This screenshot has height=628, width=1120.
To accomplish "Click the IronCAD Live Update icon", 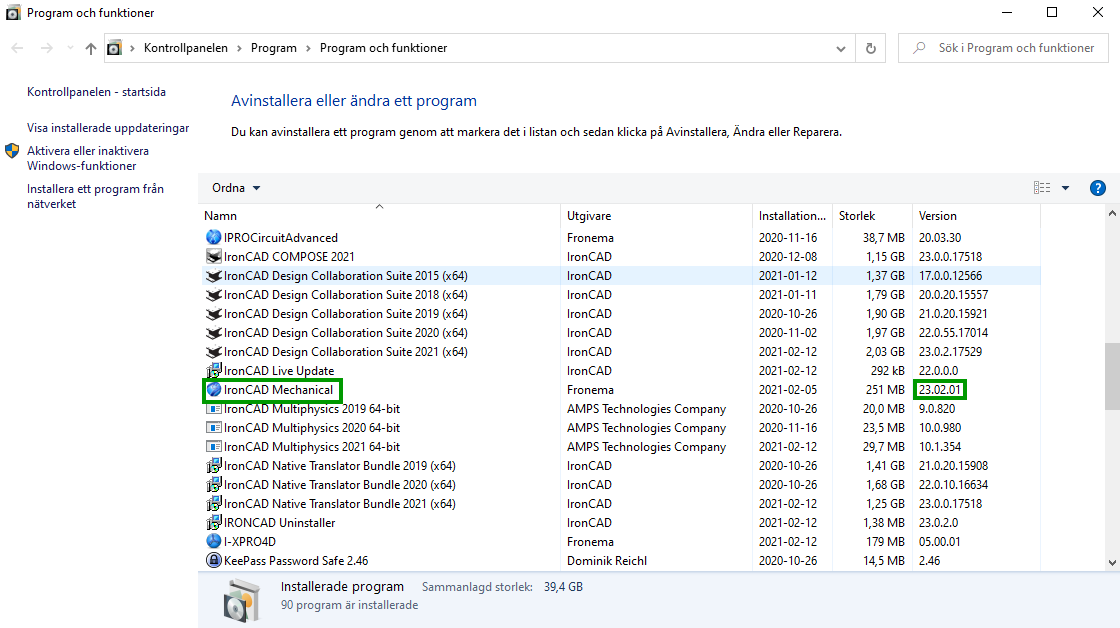I will coord(214,370).
